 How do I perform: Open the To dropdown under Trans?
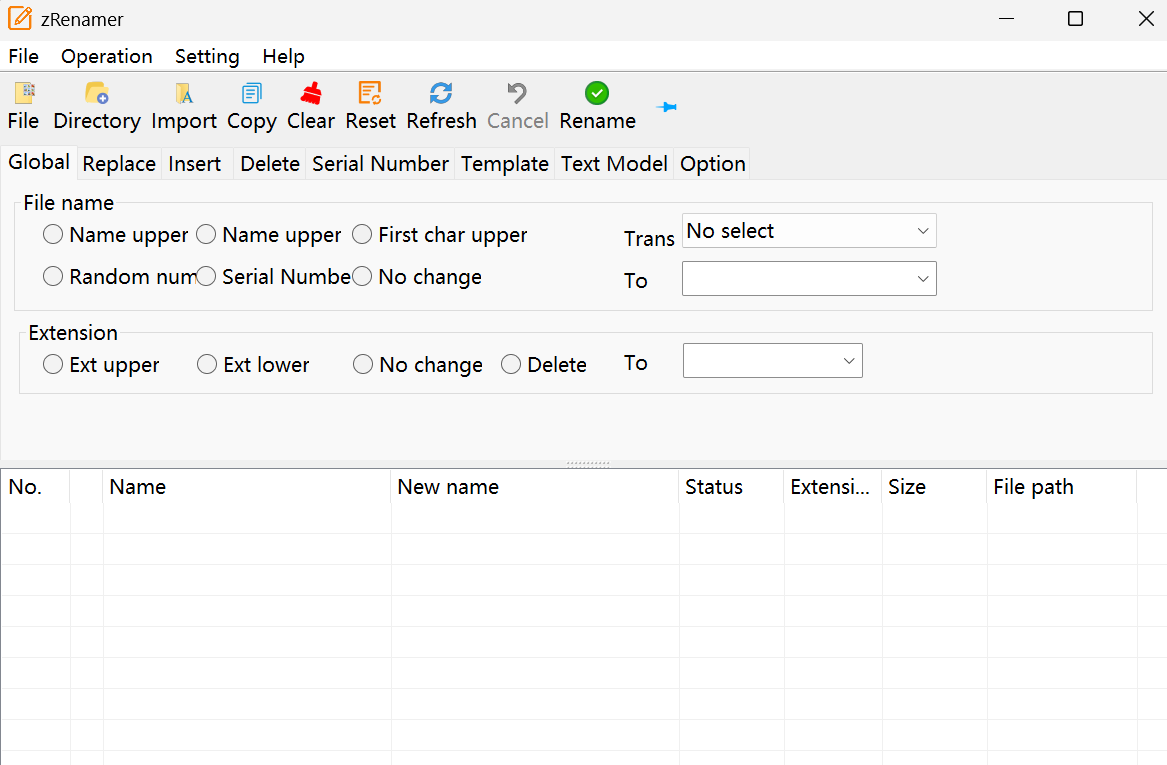(808, 278)
